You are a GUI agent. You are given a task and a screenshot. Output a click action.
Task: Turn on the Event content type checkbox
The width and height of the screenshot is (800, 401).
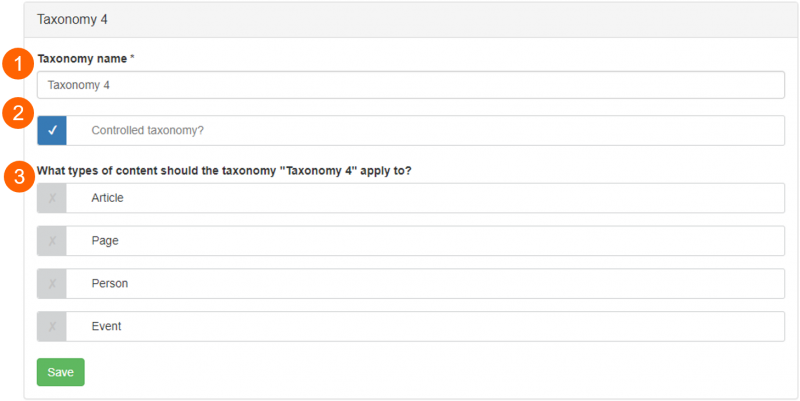(x=52, y=327)
